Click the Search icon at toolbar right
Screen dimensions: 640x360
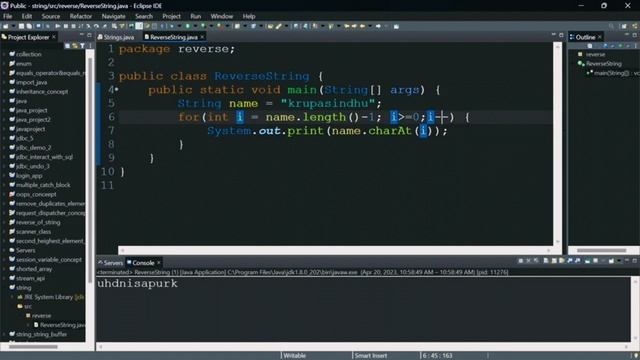click(x=611, y=26)
